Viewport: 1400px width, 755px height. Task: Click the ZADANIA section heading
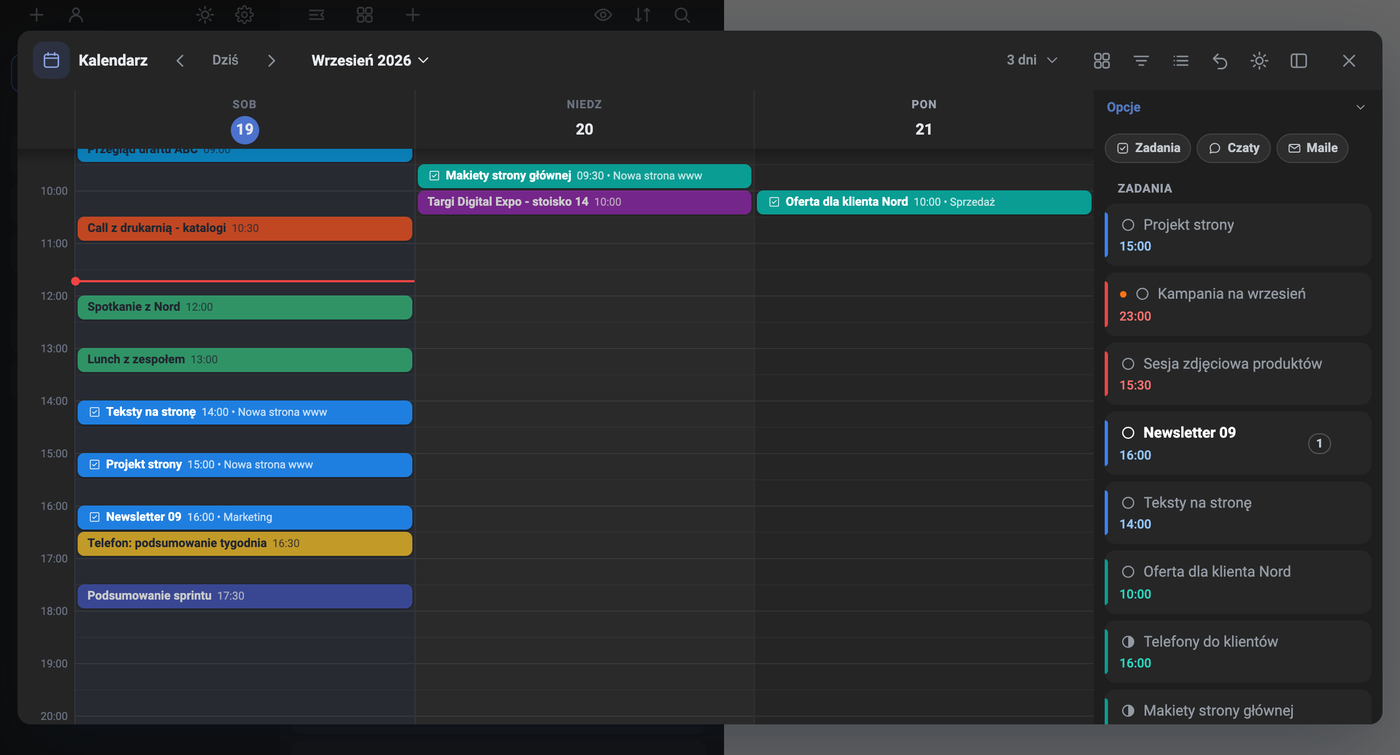(x=1144, y=188)
